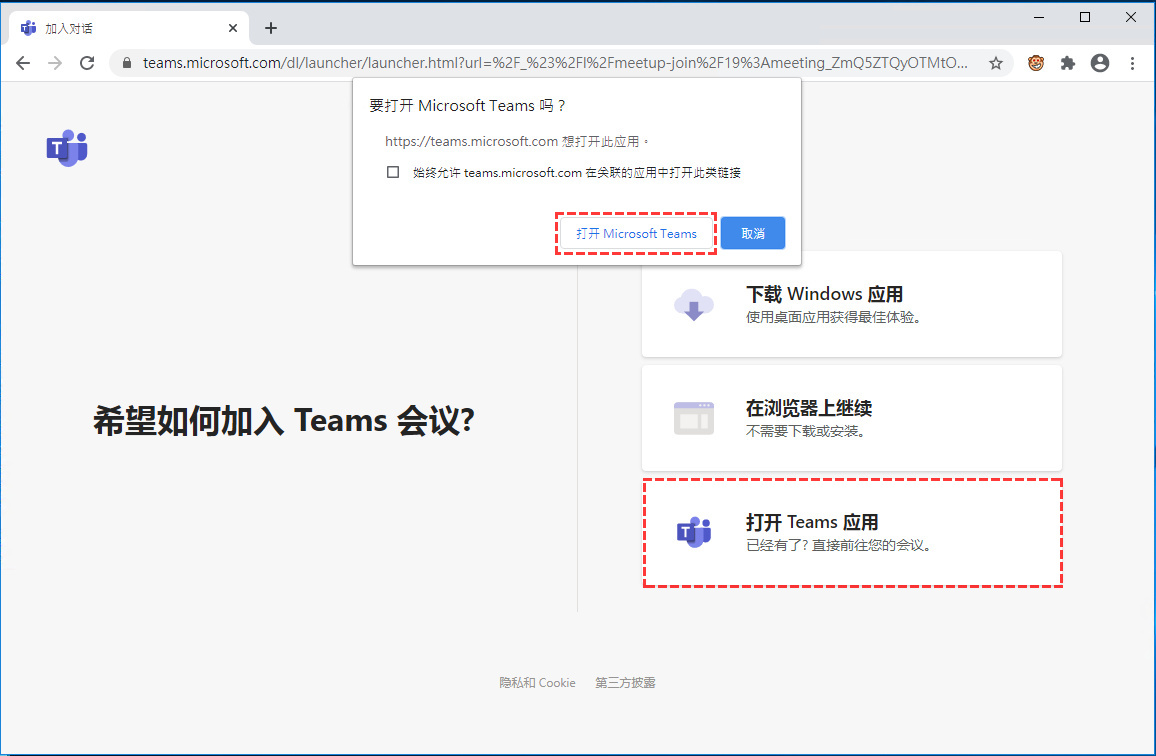Image resolution: width=1156 pixels, height=756 pixels.
Task: Click 希望如何加入 Teams 会议? heading
Action: [x=284, y=421]
